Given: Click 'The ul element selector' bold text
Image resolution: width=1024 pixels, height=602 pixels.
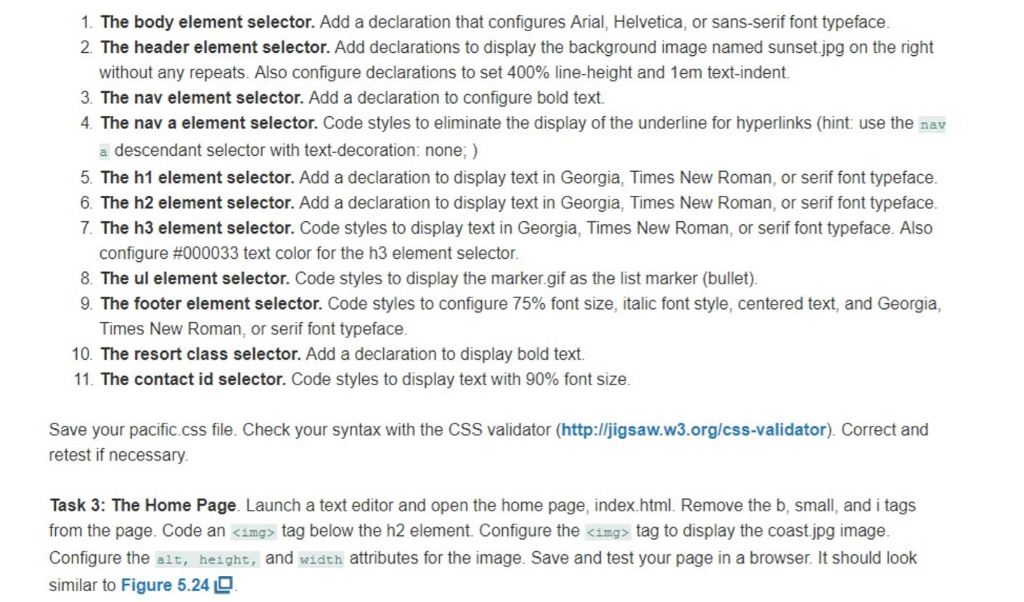Looking at the screenshot, I should click(195, 277).
